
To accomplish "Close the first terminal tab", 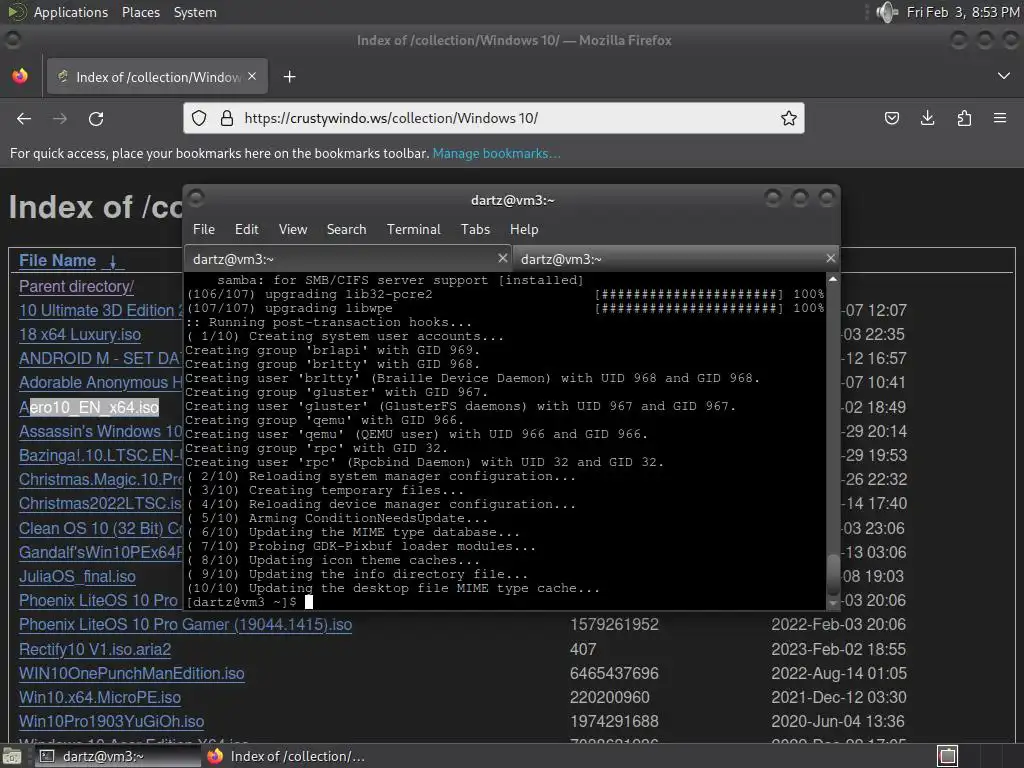I will coord(503,259).
